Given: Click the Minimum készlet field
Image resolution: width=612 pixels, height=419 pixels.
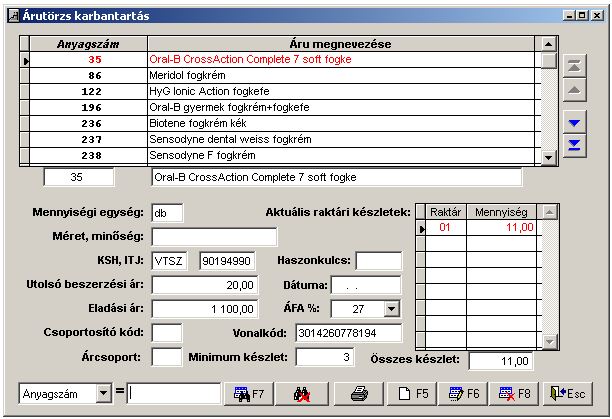Looking at the screenshot, I should [x=325, y=357].
